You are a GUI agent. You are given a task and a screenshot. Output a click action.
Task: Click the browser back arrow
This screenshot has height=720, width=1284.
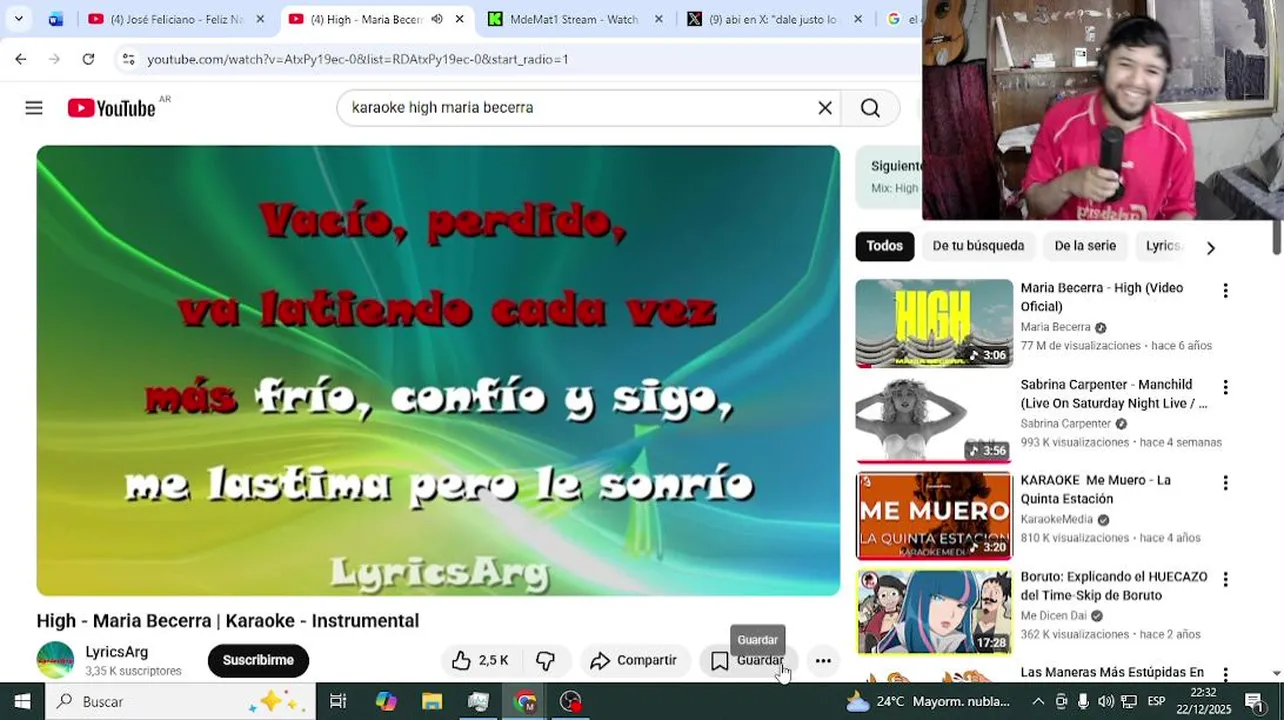[21, 59]
